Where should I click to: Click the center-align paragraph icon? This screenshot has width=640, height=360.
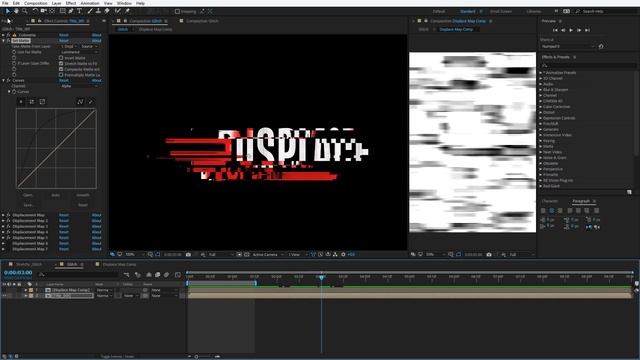(x=552, y=211)
